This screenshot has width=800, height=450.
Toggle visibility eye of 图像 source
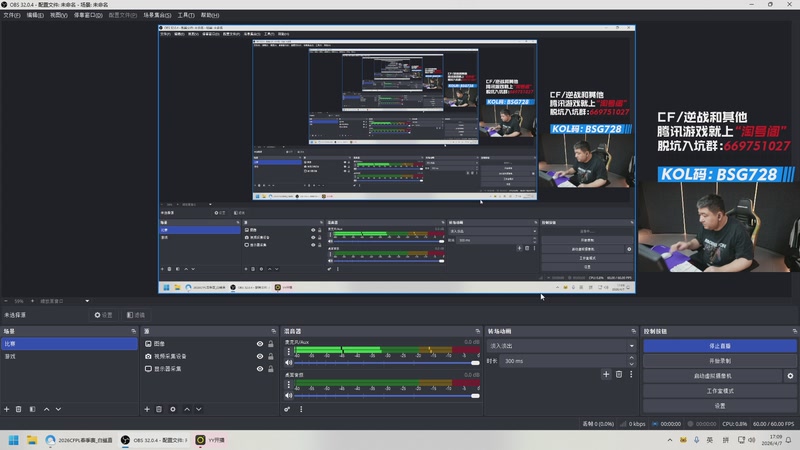[260, 344]
